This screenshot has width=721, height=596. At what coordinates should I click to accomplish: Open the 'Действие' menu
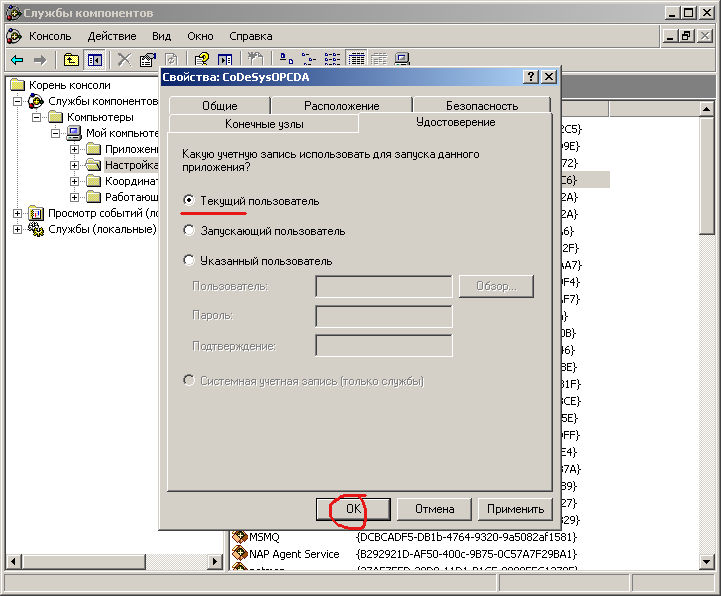(x=112, y=36)
